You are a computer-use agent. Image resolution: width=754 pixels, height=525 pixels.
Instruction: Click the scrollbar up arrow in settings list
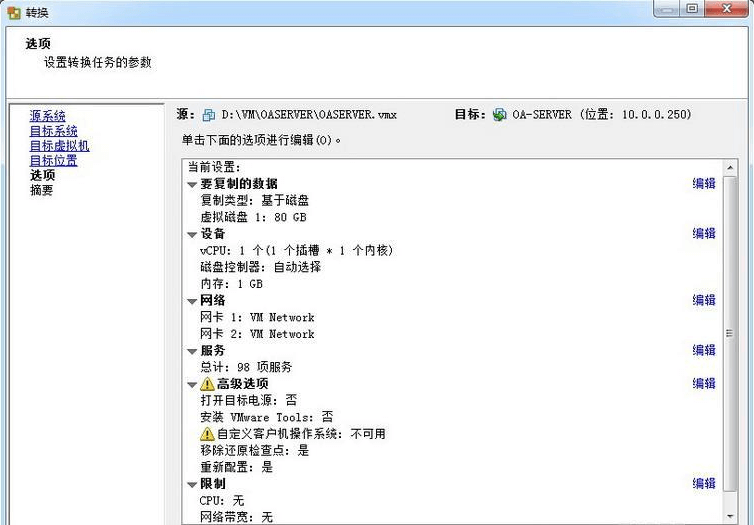pos(729,167)
